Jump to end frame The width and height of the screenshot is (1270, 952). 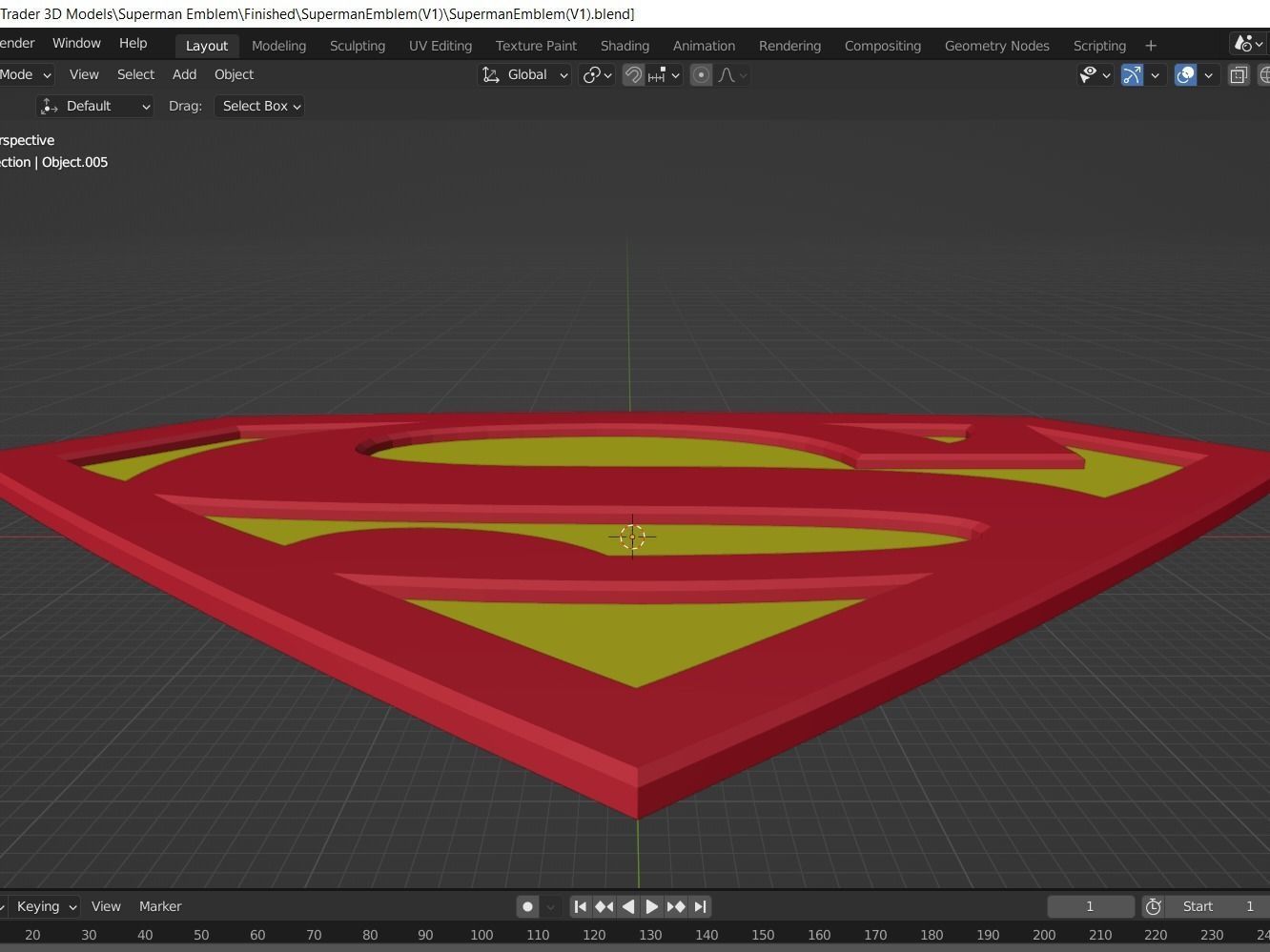(x=700, y=906)
